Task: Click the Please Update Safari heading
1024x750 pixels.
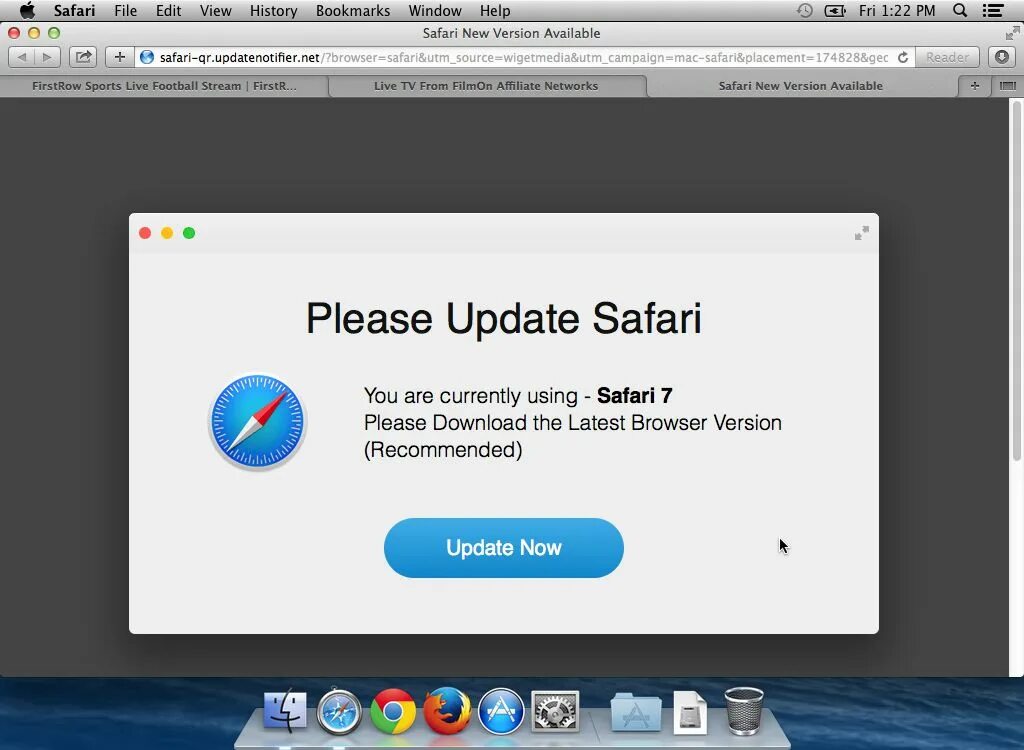Action: point(504,319)
